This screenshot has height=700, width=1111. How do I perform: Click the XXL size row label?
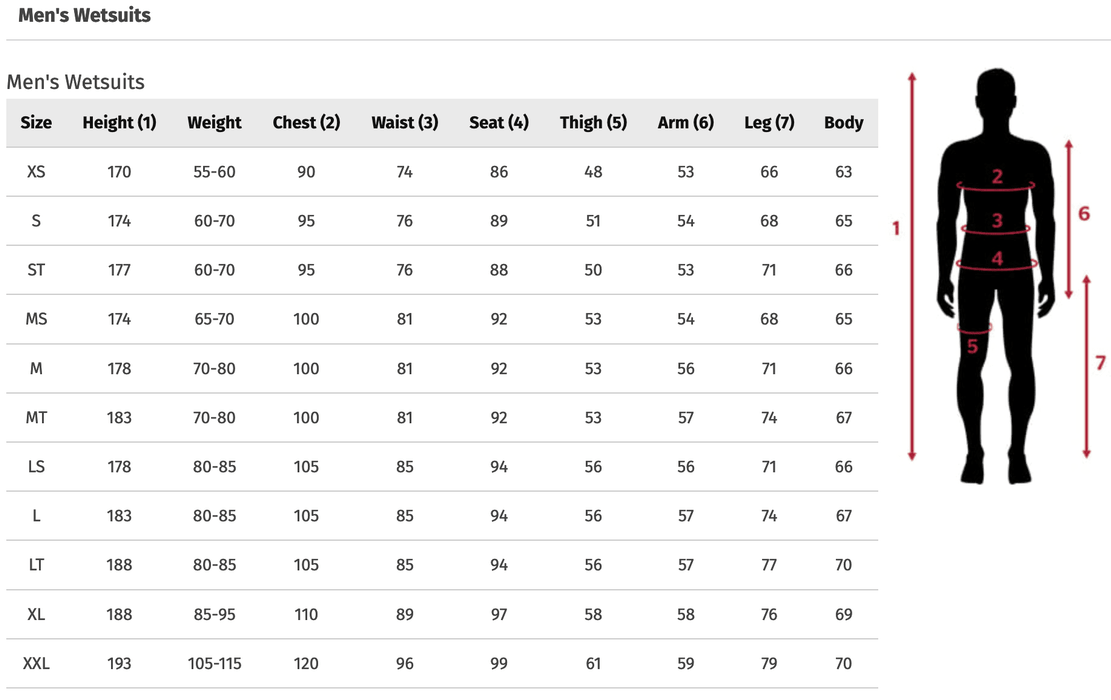pyautogui.click(x=36, y=663)
